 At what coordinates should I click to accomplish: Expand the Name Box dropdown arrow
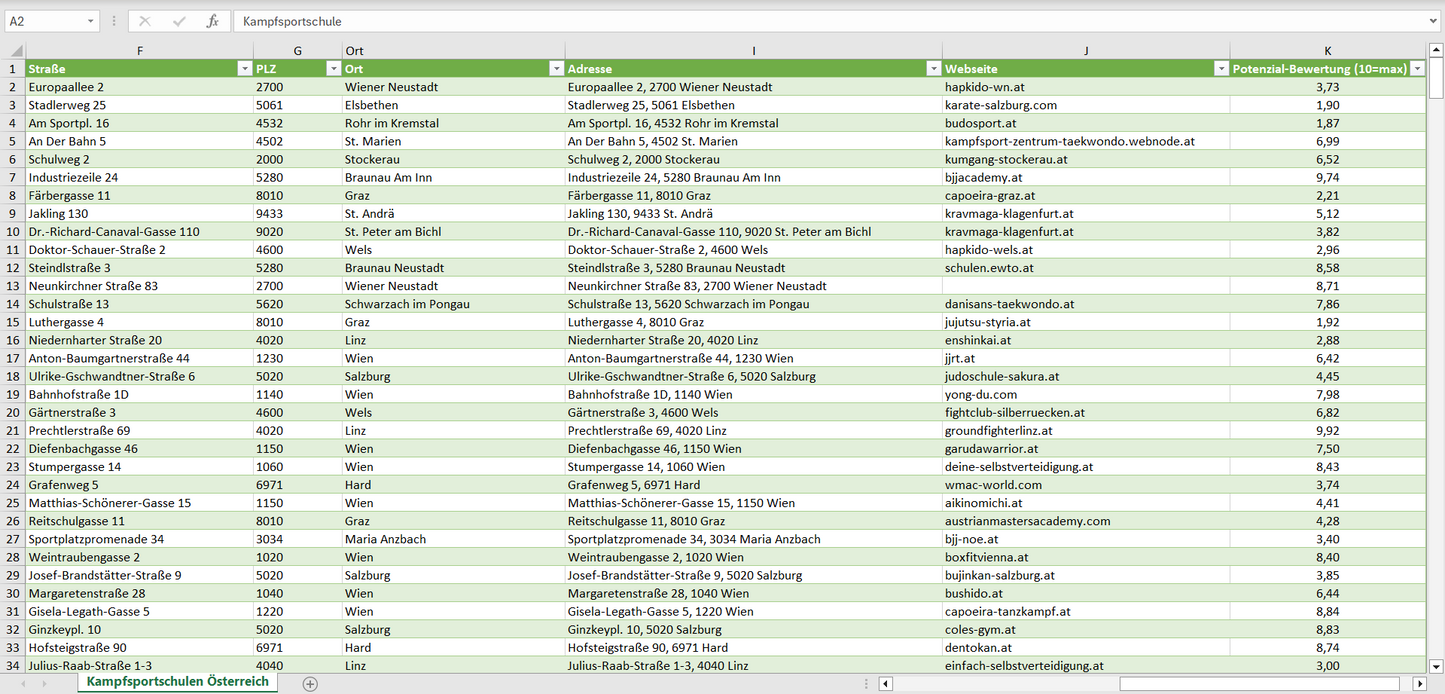(91, 21)
